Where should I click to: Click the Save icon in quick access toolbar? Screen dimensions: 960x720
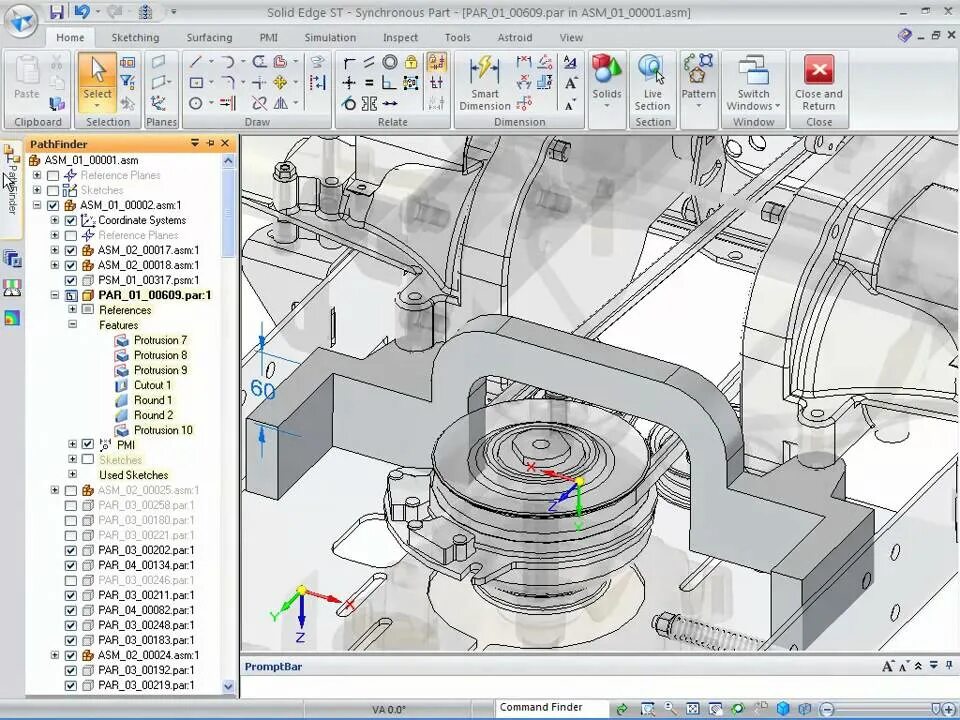coord(57,12)
